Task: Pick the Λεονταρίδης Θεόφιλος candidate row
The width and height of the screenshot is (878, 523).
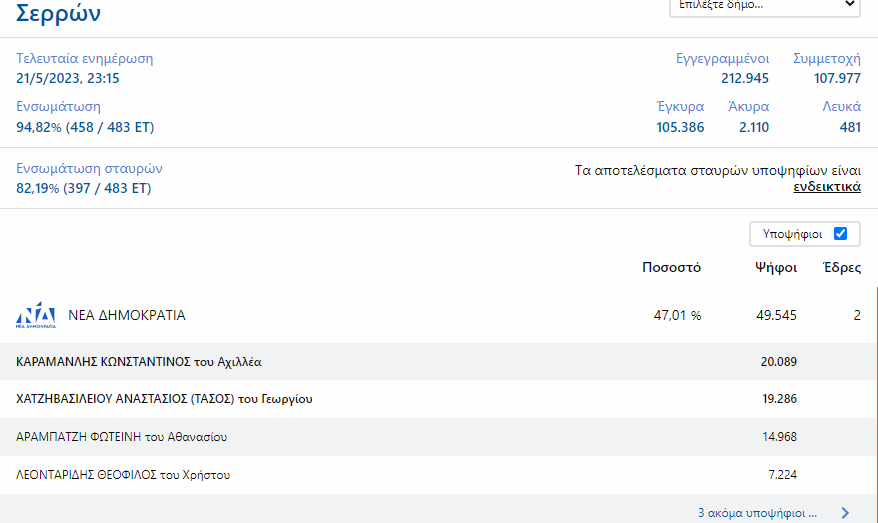Action: click(x=124, y=475)
